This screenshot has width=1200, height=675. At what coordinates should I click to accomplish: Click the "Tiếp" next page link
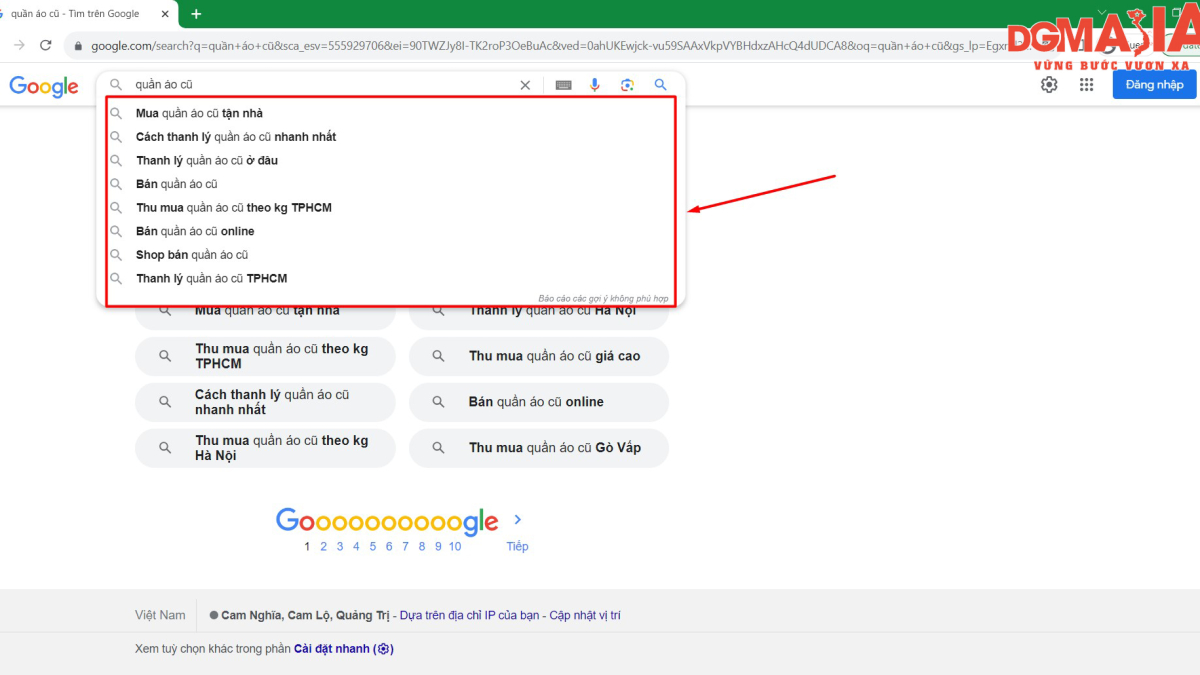517,546
